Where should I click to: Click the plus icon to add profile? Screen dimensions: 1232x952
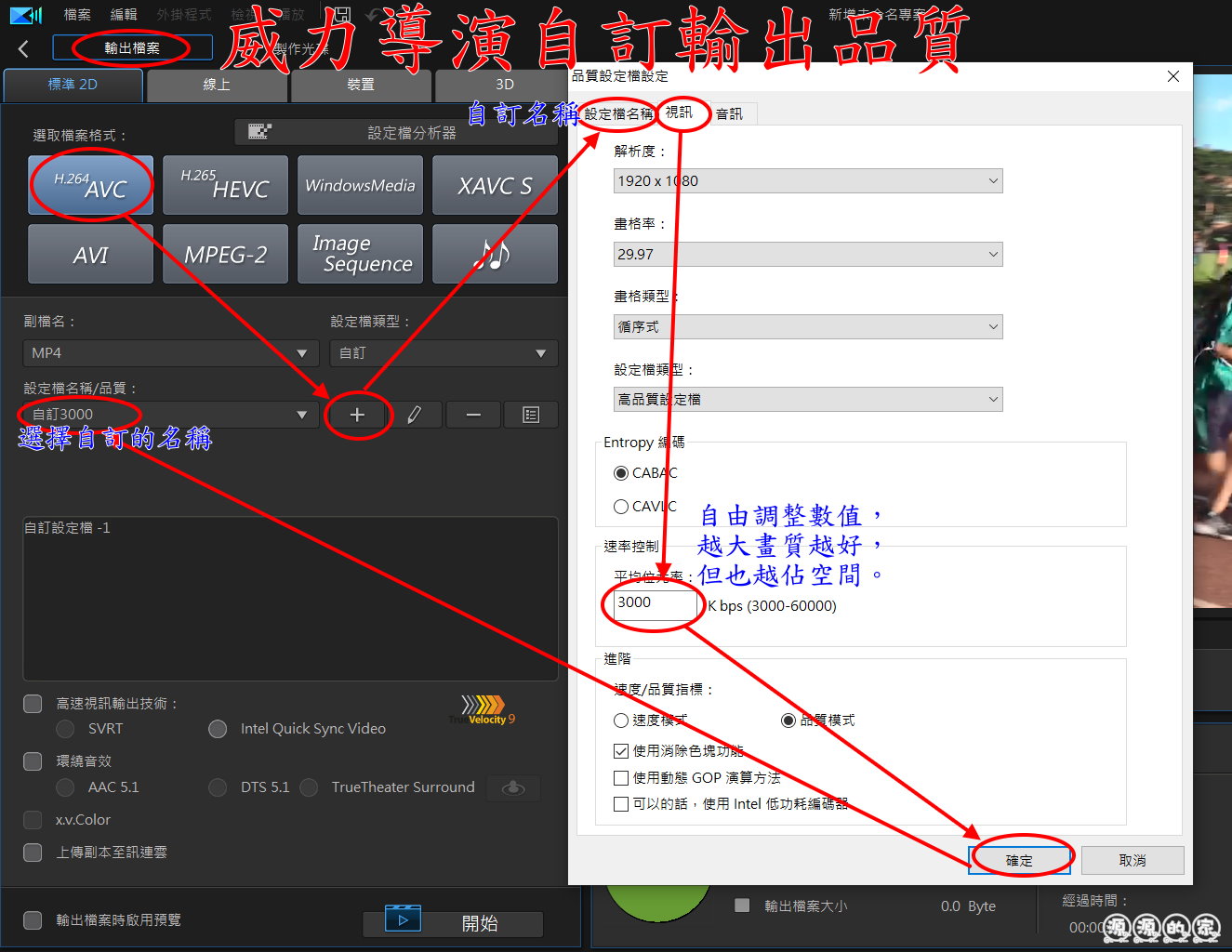point(357,415)
